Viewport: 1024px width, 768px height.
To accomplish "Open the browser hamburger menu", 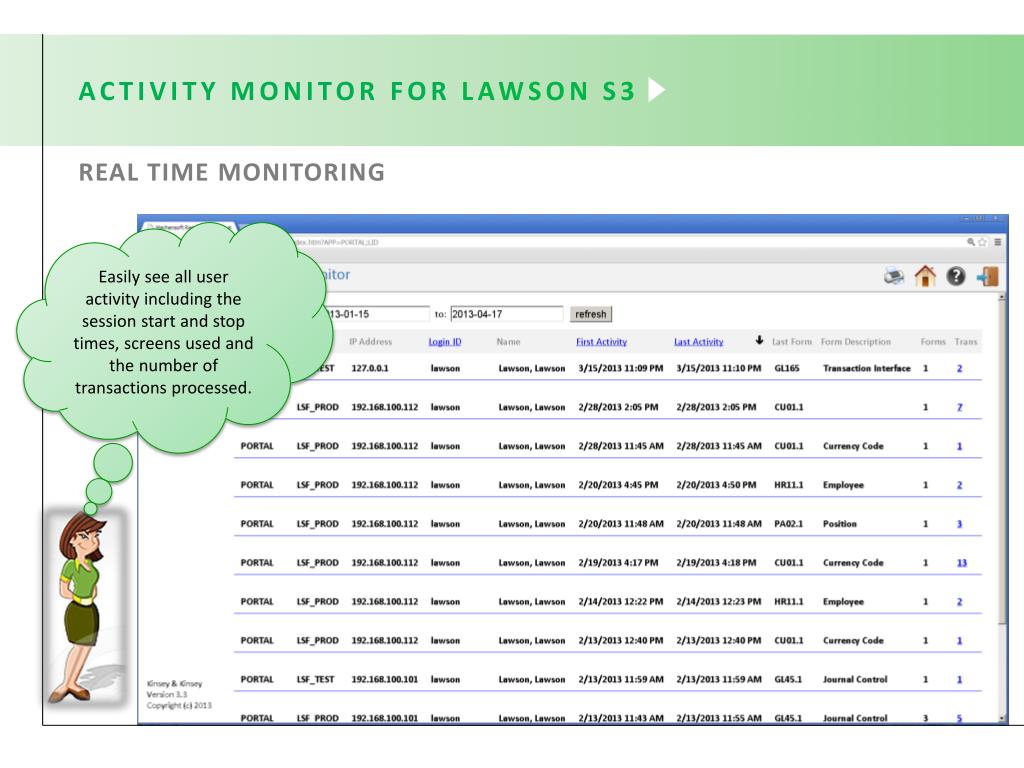I will pos(997,242).
